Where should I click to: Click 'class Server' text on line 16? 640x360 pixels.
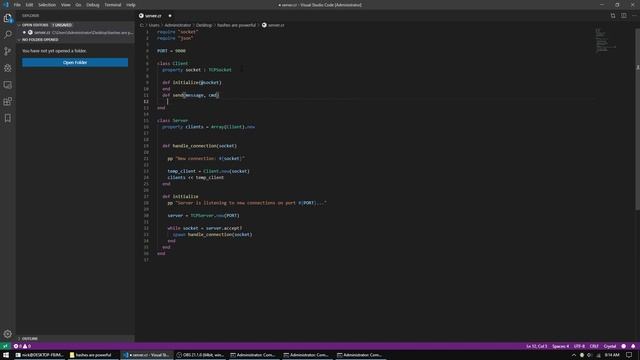(173, 120)
